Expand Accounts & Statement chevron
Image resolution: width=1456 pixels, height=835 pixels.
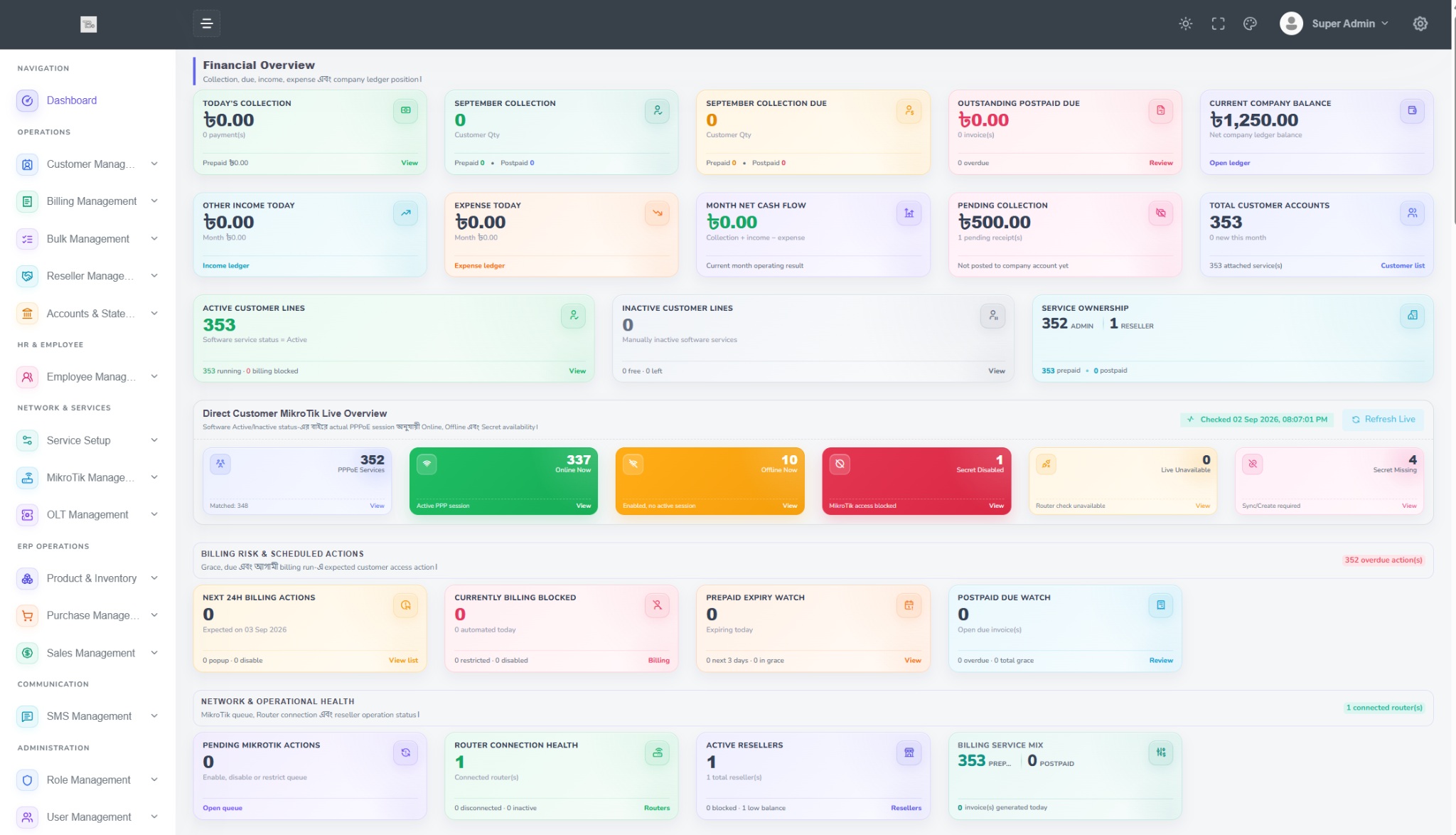point(154,314)
